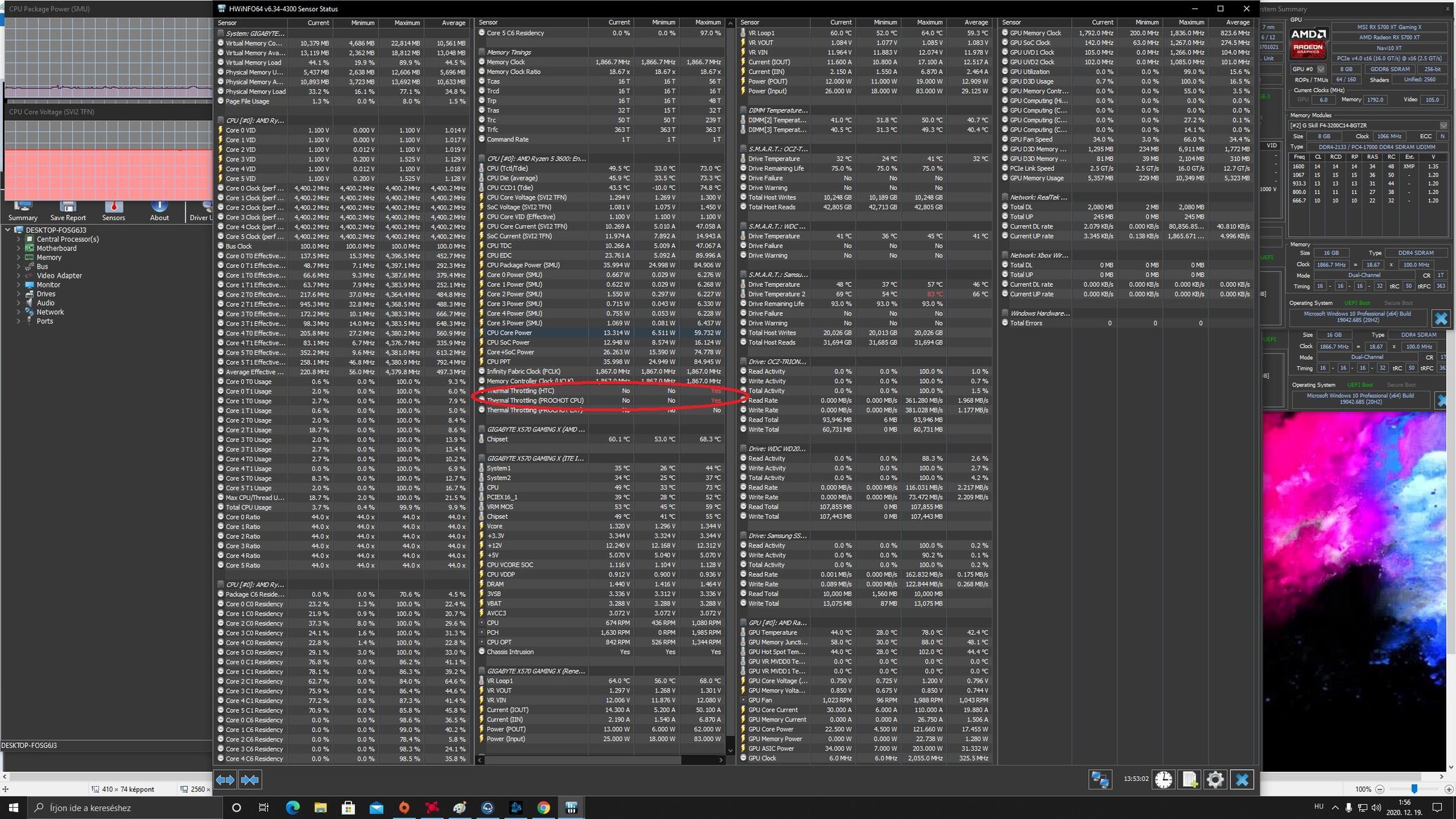The height and width of the screenshot is (819, 1456).
Task: Click the HWiNFO taskbar icon
Action: click(x=571, y=808)
